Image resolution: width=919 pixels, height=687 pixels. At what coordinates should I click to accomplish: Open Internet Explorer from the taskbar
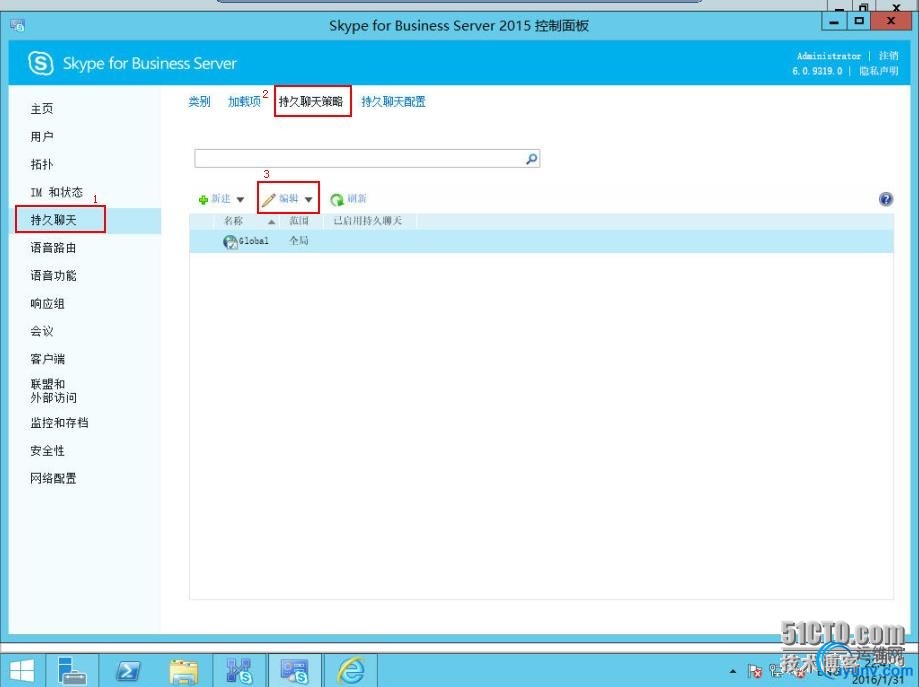tap(351, 671)
